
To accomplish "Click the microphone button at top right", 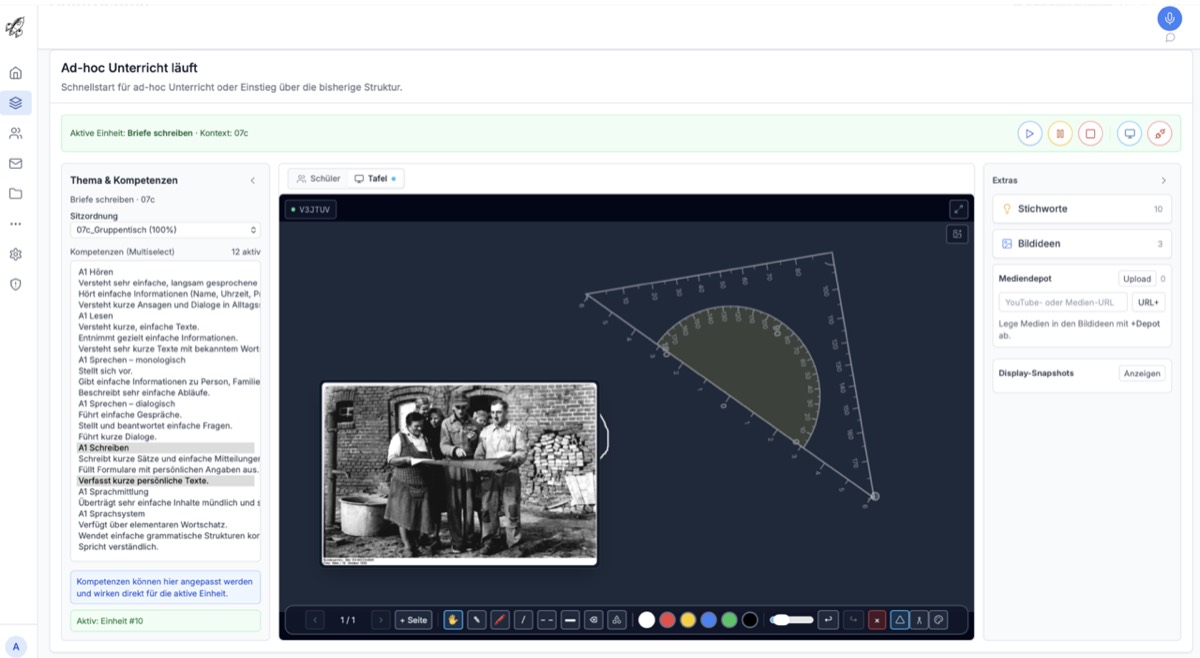I will click(x=1169, y=18).
